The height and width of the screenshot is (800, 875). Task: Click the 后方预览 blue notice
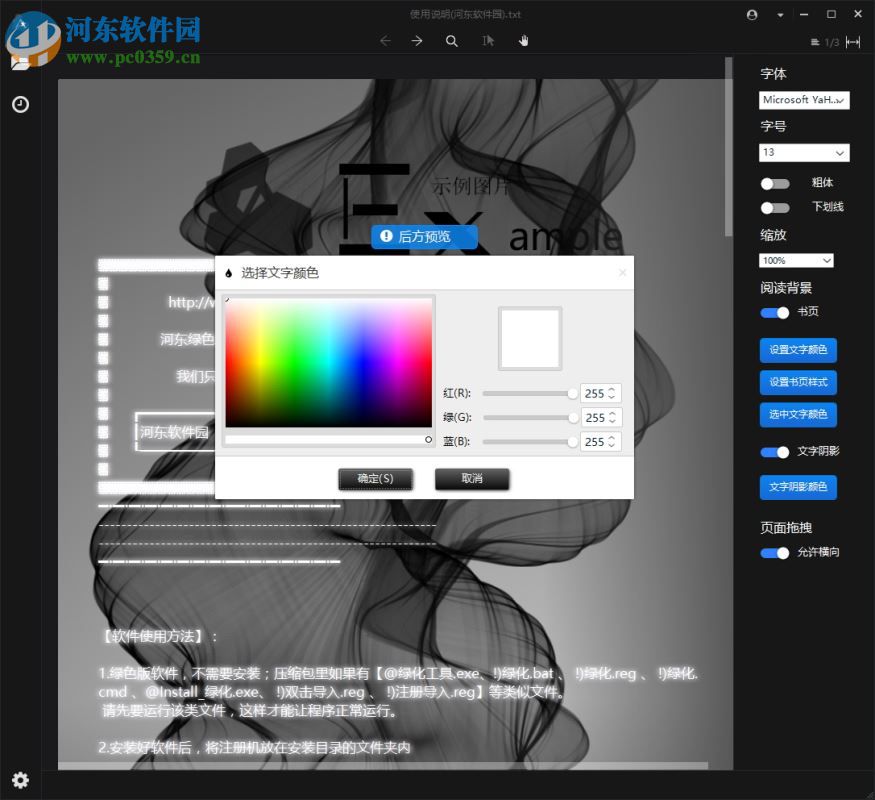(425, 237)
